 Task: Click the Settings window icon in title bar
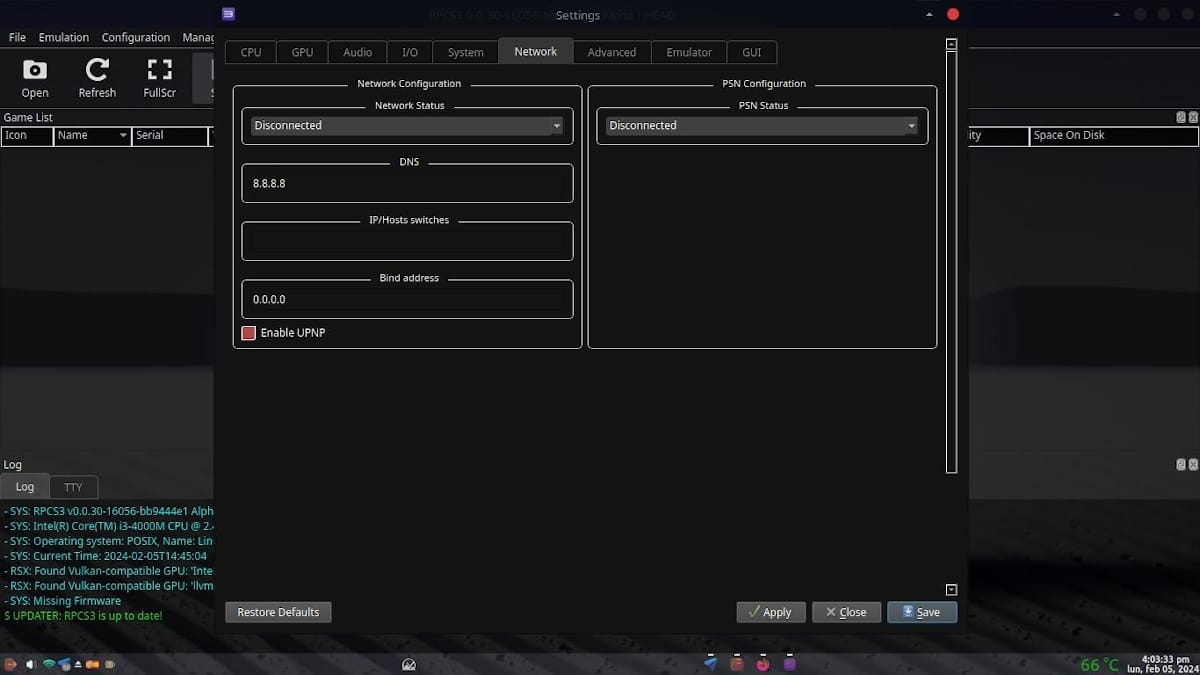(x=229, y=14)
